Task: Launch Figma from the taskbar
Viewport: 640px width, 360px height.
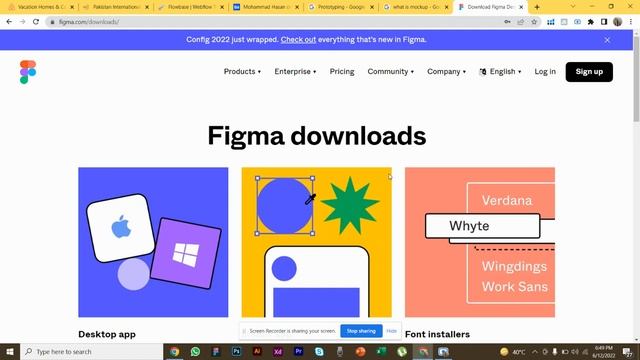Action: 216,351
